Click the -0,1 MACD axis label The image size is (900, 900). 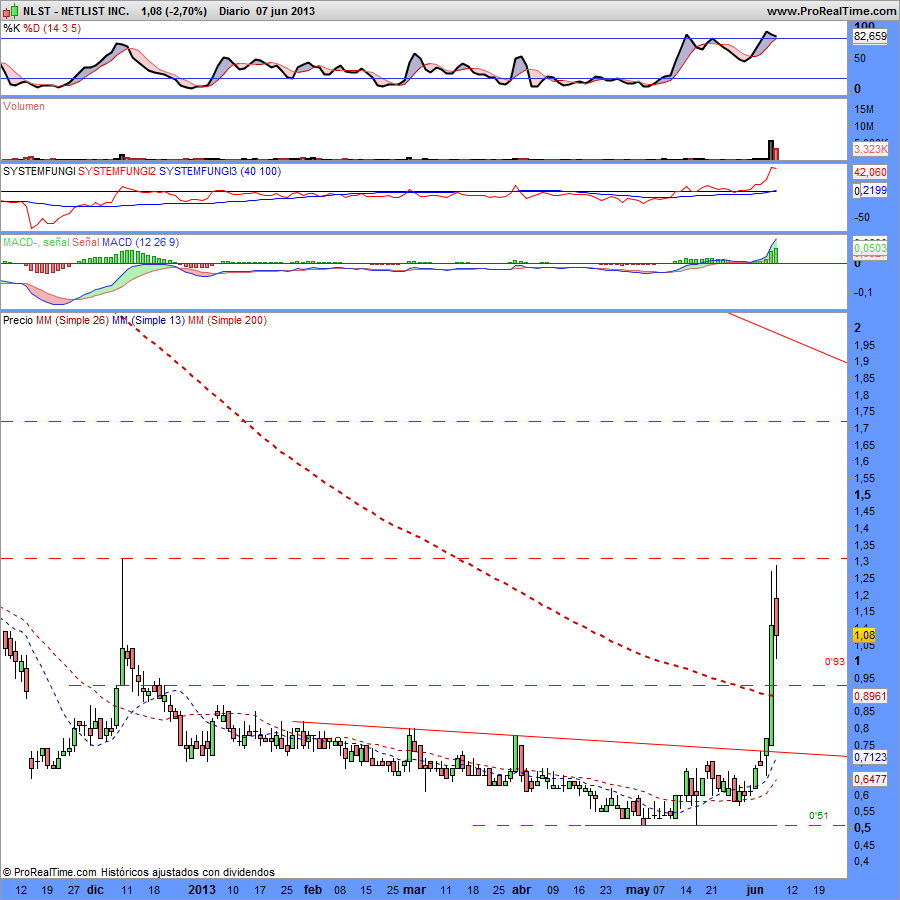pos(863,293)
